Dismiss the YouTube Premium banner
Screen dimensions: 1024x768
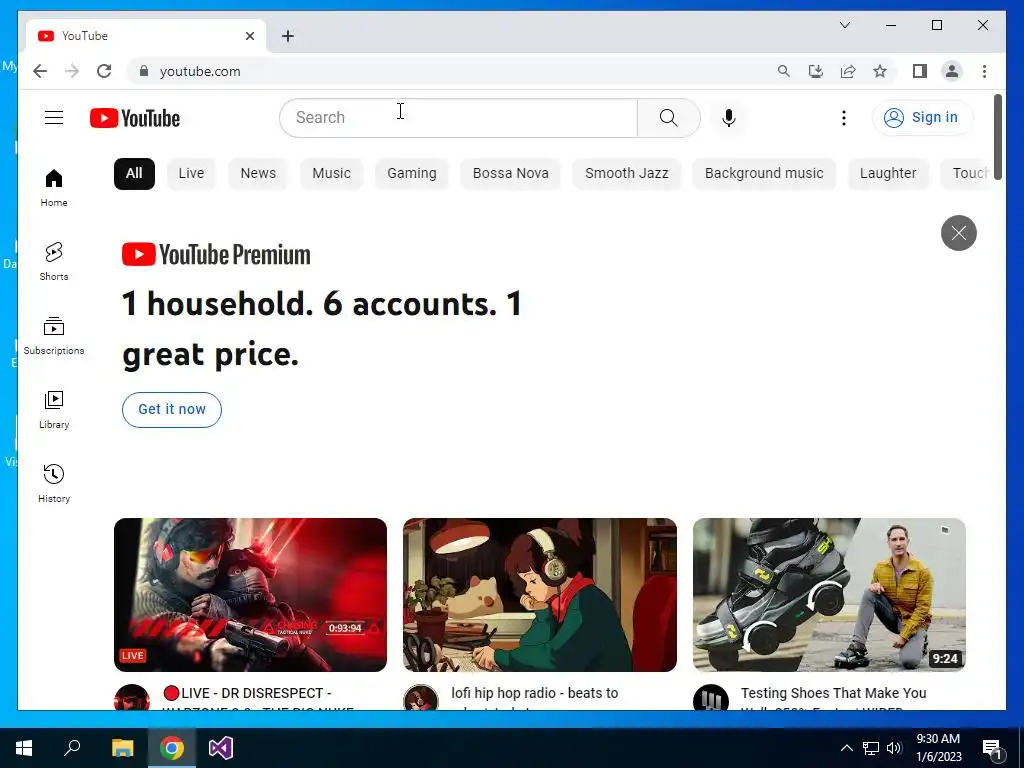(x=959, y=232)
